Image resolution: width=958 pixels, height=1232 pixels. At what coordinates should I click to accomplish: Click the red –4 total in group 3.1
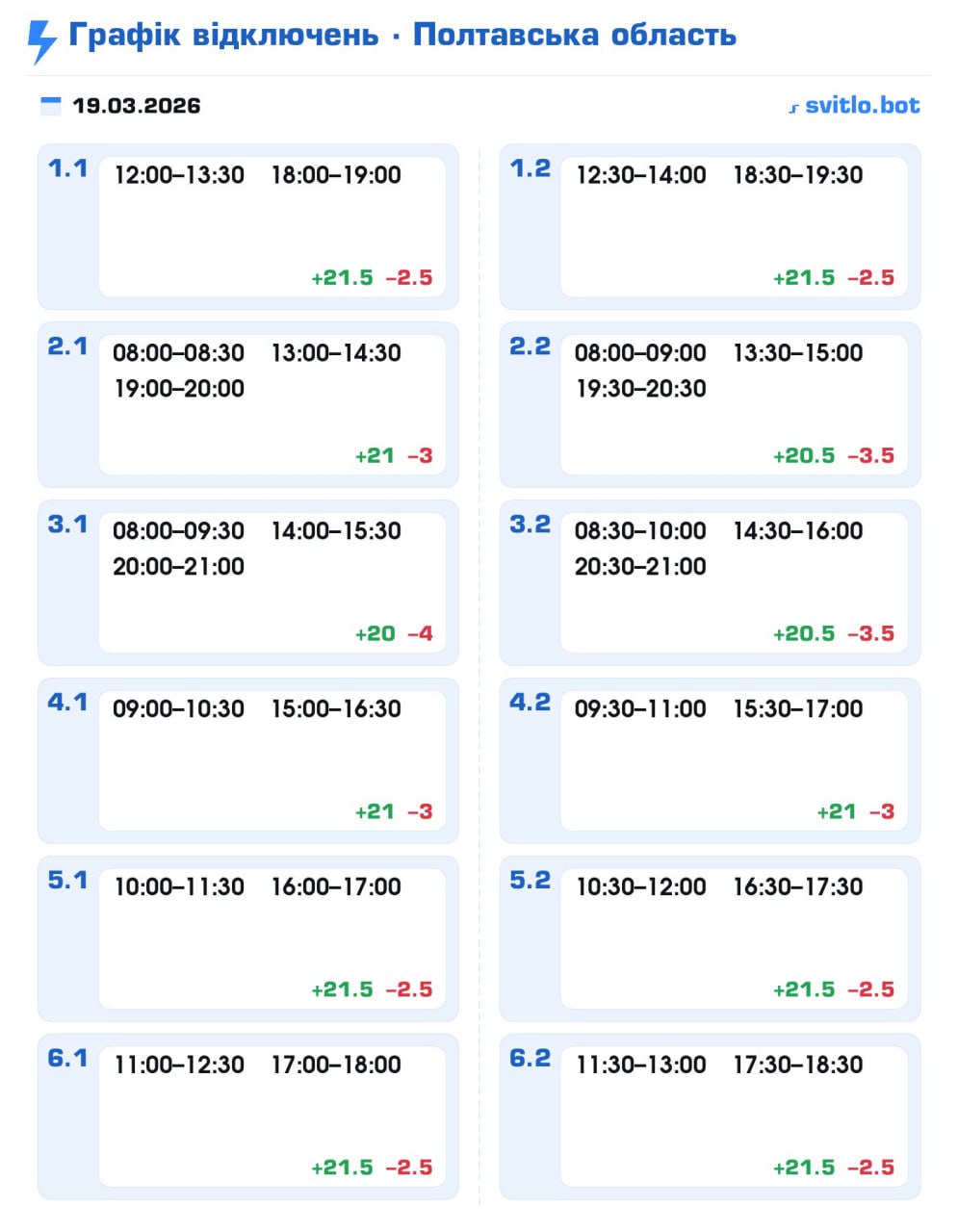coord(420,634)
